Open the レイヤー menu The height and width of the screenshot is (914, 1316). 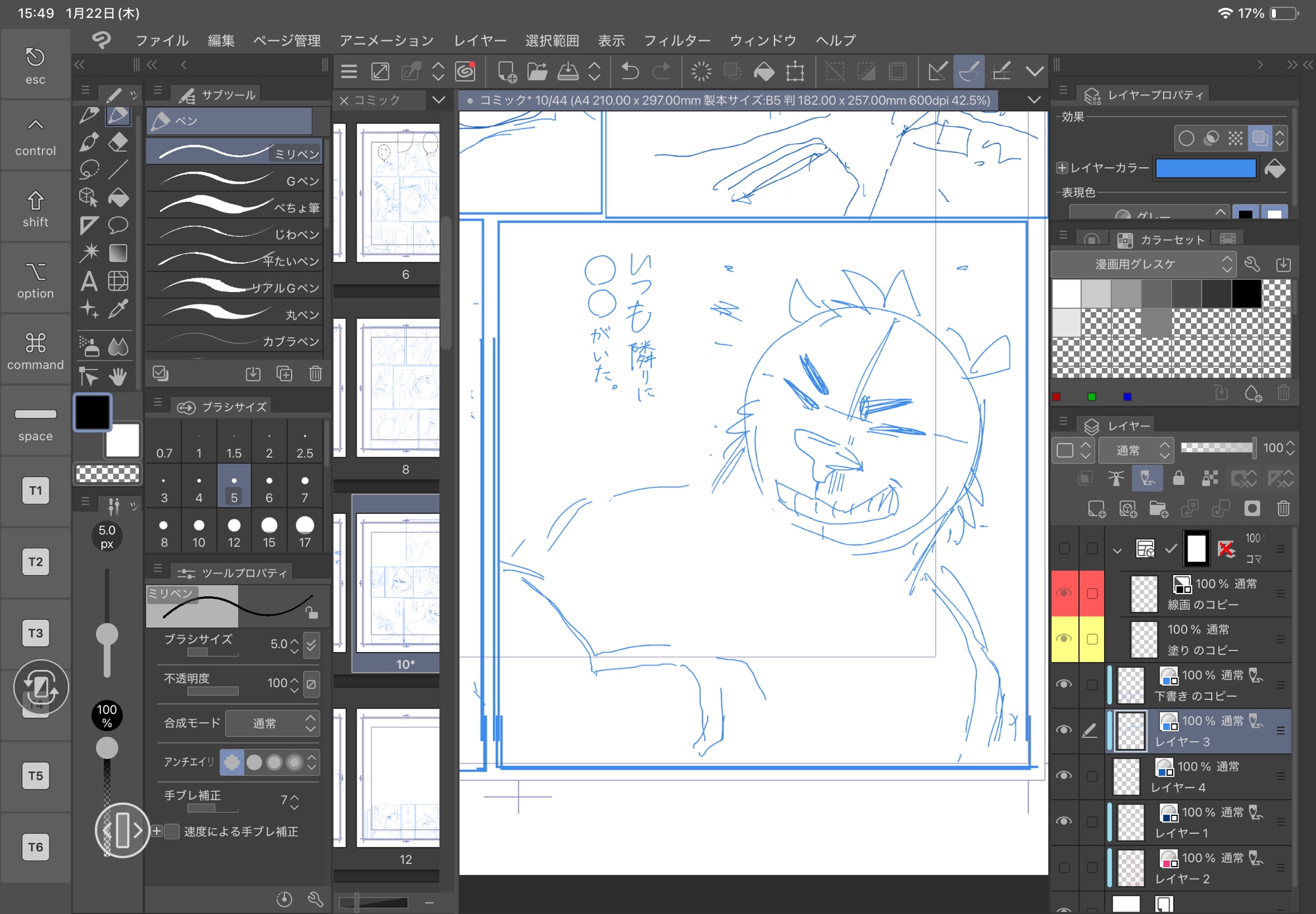click(x=480, y=41)
